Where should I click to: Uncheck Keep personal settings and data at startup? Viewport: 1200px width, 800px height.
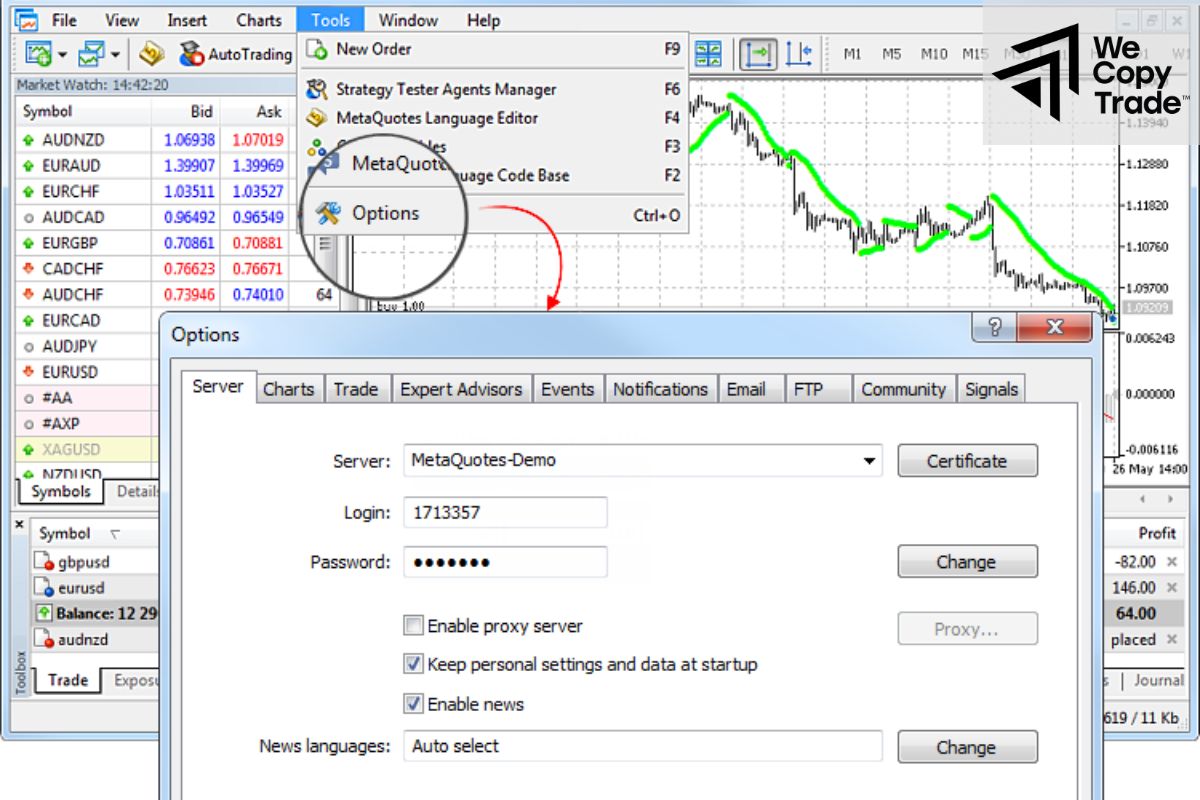tap(413, 664)
